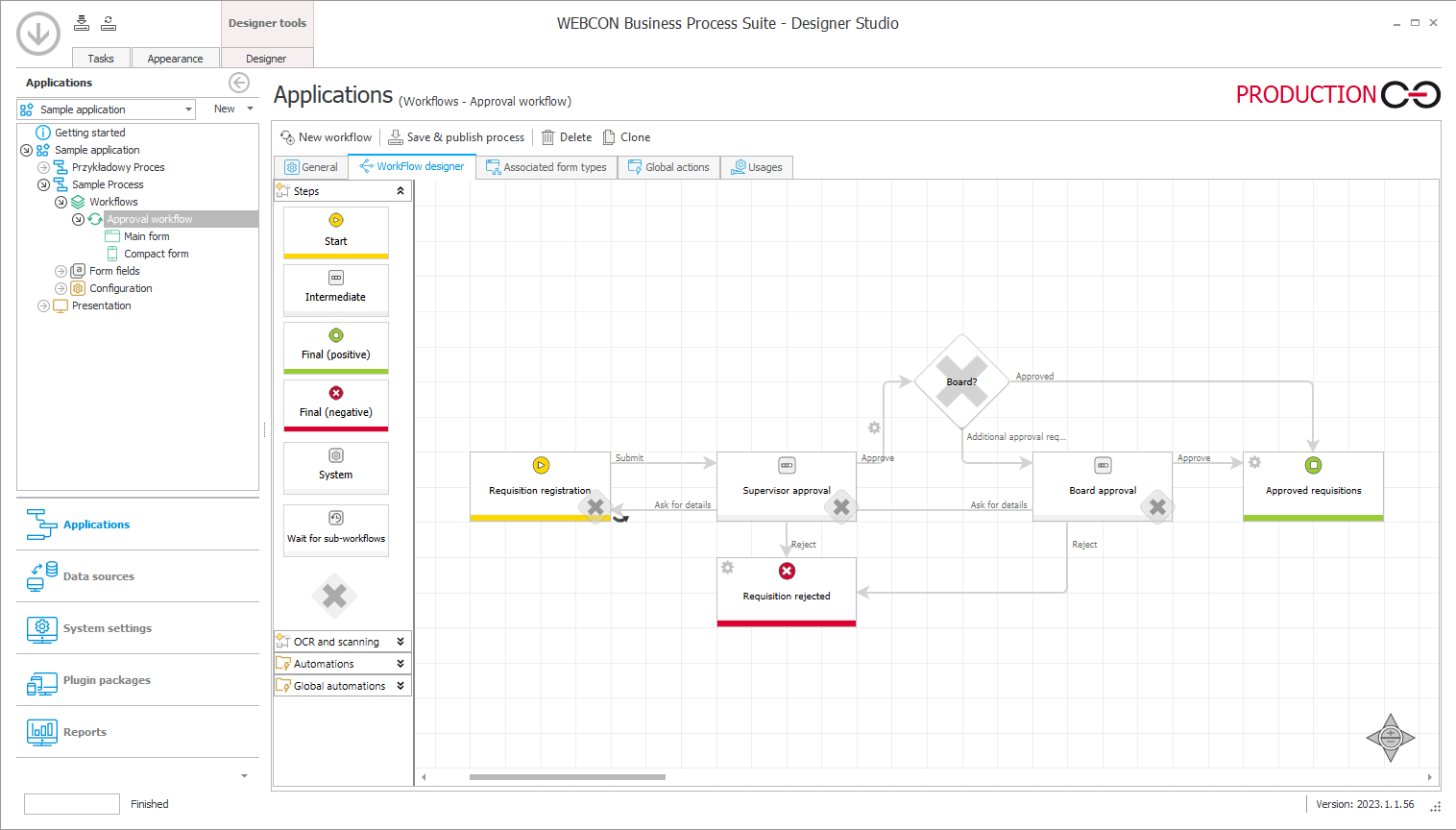Screen dimensions: 1456x830
Task: Expand the Presentation tree node
Action: click(43, 305)
